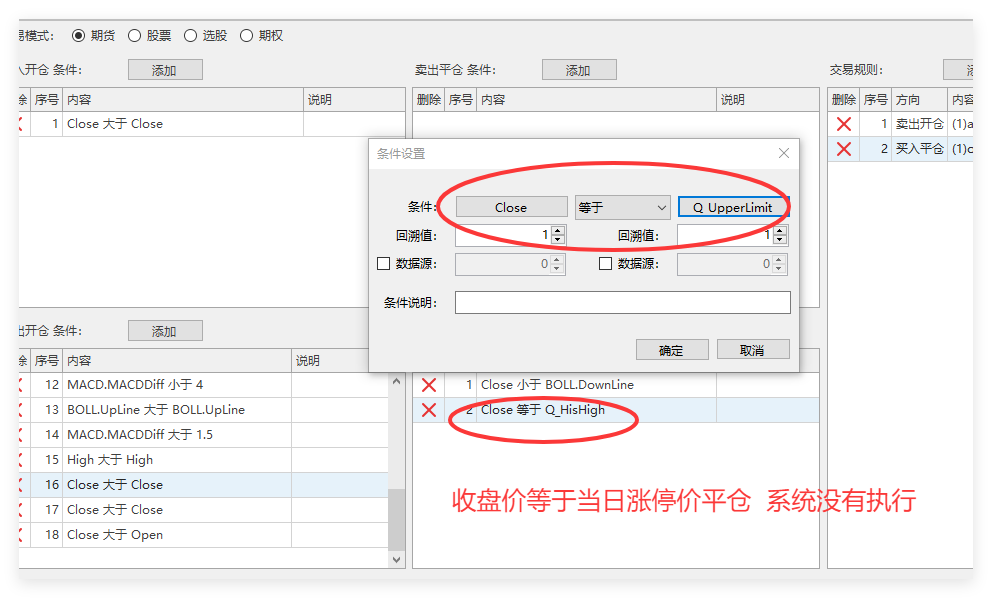Image resolution: width=992 pixels, height=598 pixels.
Task: Close the 条件设置 dialog with X
Action: coord(784,153)
